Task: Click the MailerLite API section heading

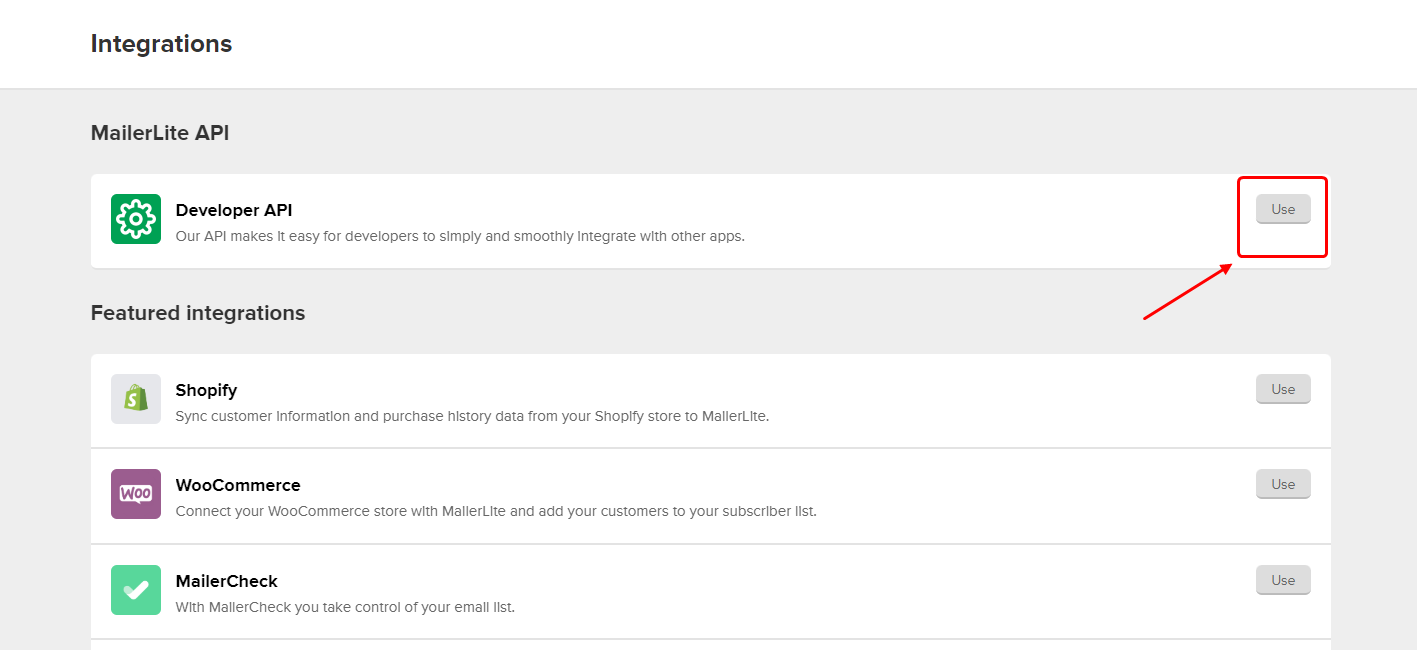Action: 160,133
